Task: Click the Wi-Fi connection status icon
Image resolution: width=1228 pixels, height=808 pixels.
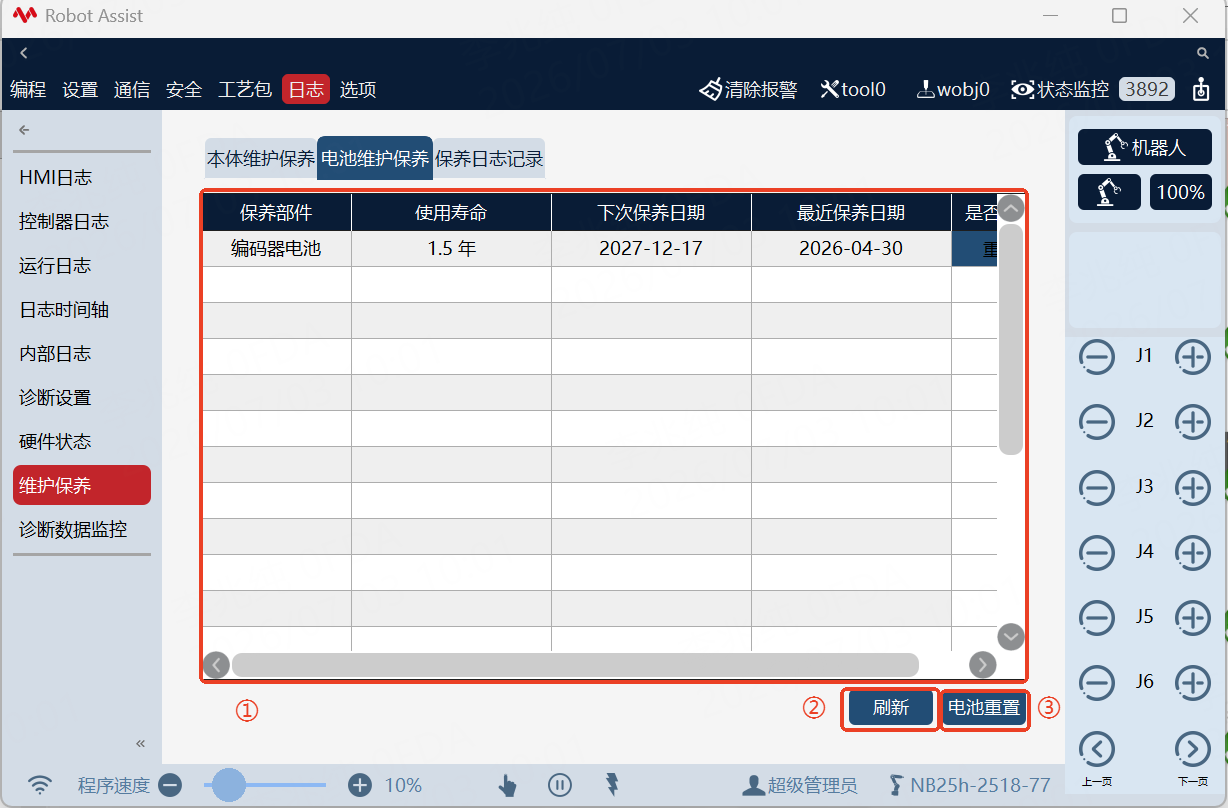Action: [x=40, y=785]
